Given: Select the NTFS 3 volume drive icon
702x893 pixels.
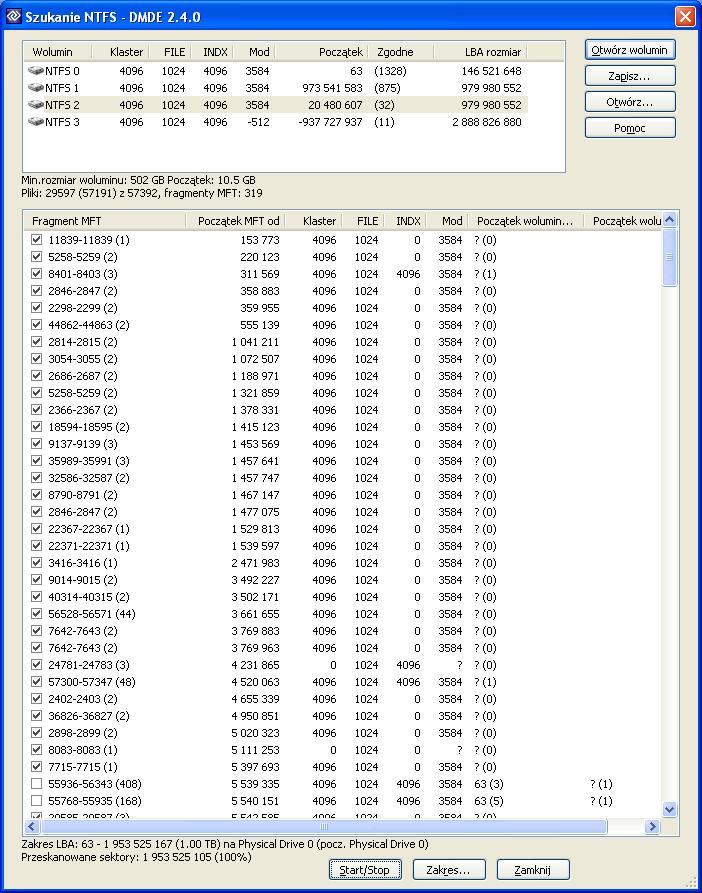Looking at the screenshot, I should coord(36,122).
